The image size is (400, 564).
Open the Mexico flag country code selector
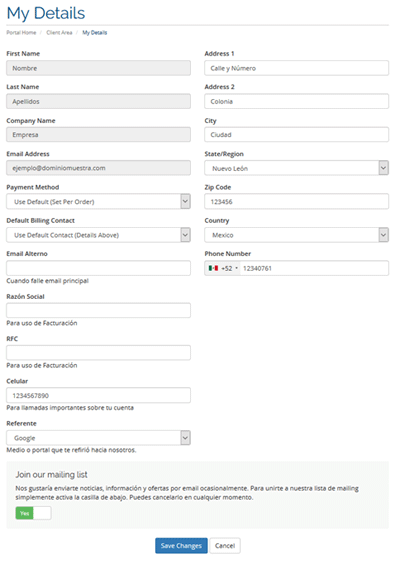tap(223, 268)
